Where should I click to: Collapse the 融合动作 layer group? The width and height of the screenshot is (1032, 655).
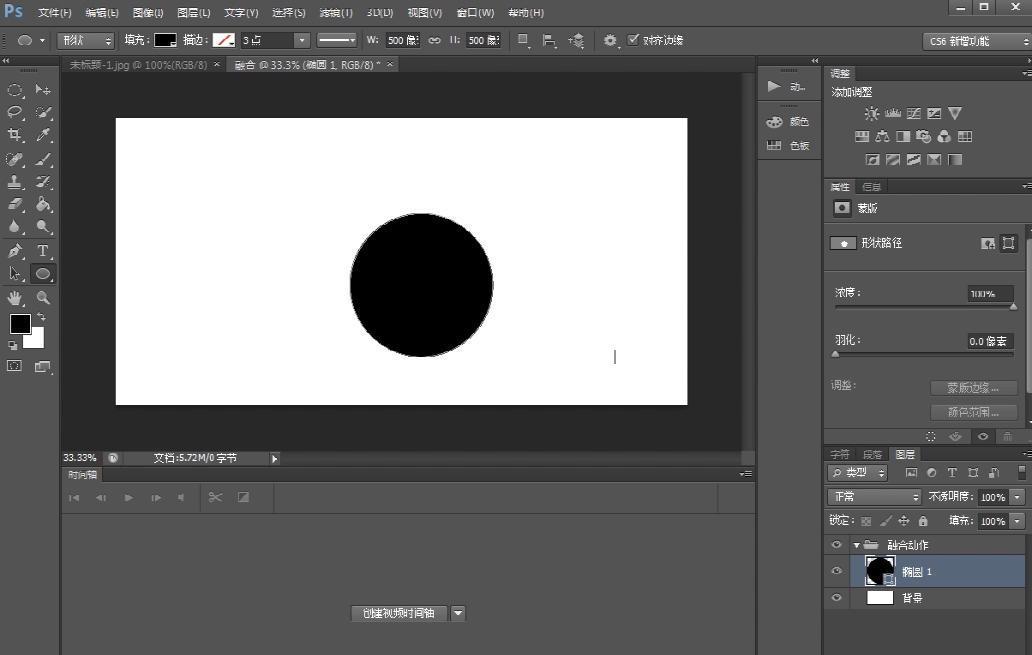[856, 545]
